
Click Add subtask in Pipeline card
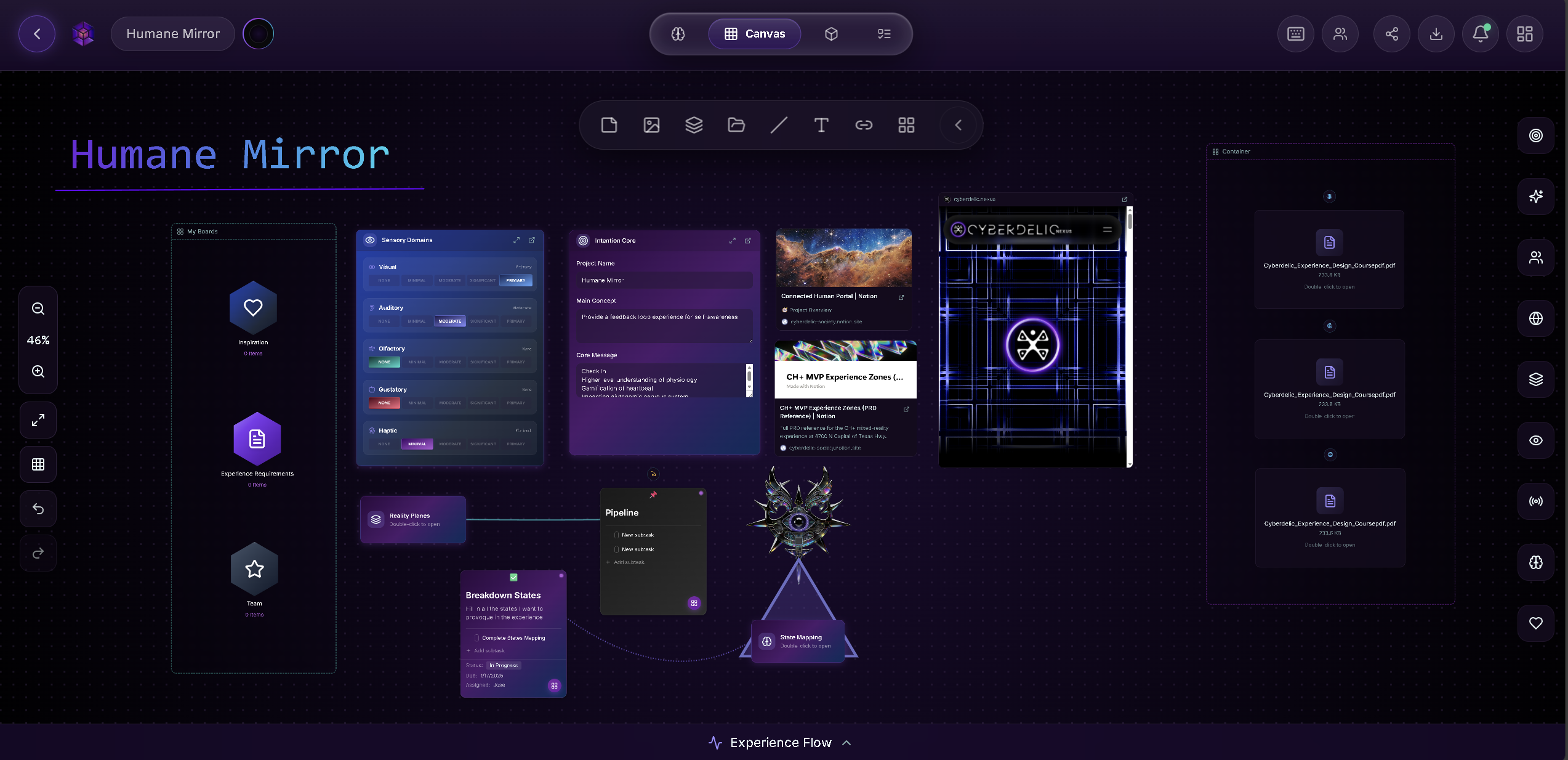coord(628,562)
